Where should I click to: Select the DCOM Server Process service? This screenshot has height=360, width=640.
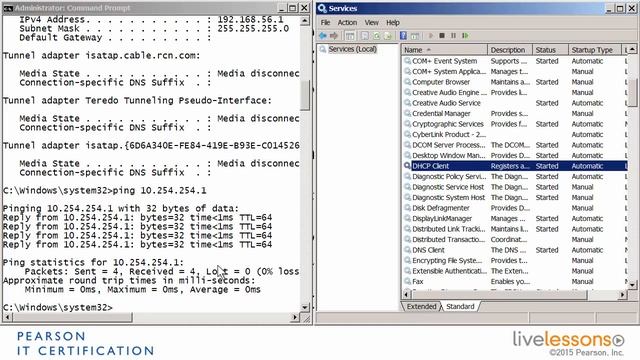pos(515,145)
